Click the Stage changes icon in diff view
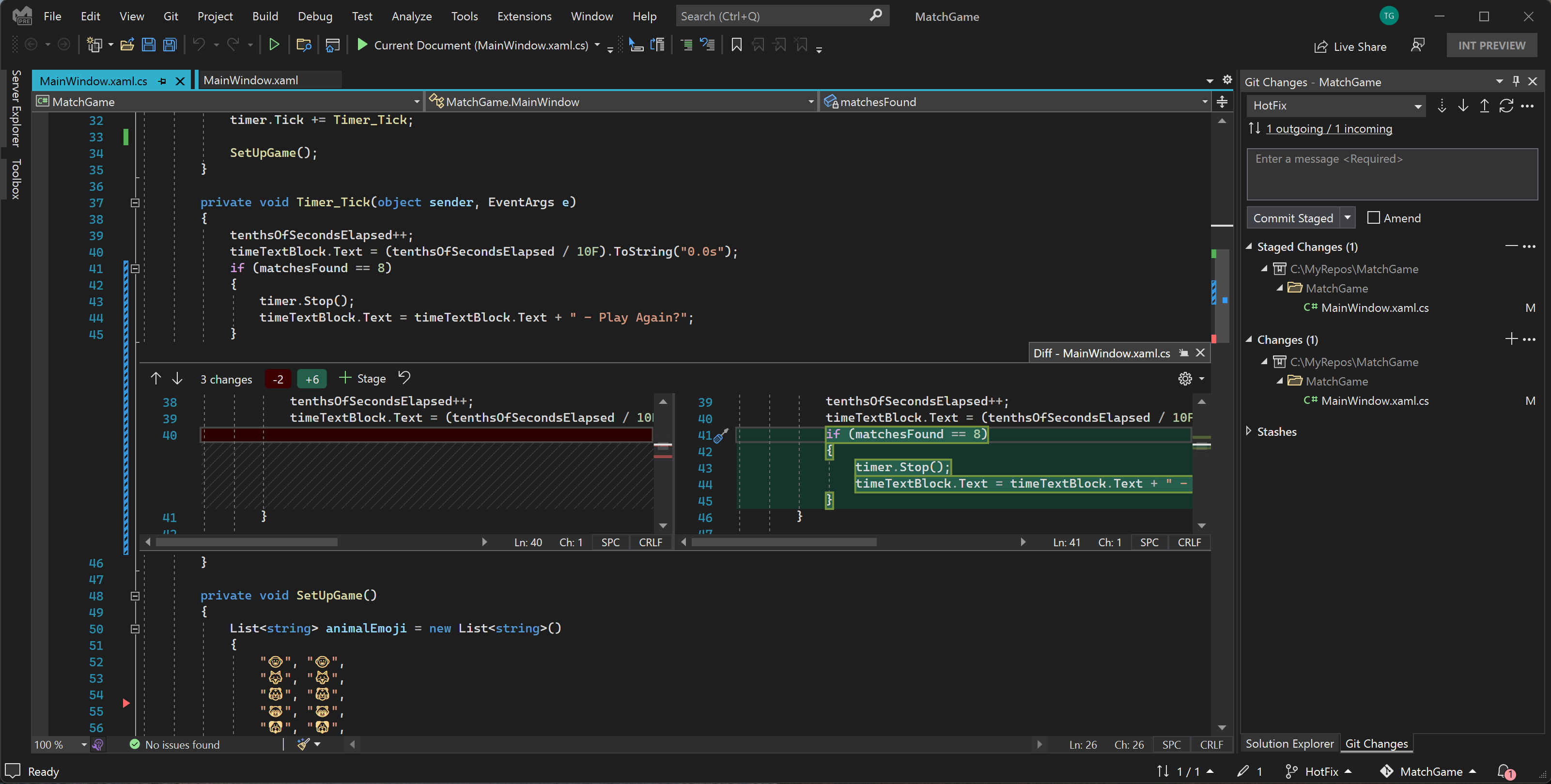This screenshot has width=1551, height=784. [345, 378]
